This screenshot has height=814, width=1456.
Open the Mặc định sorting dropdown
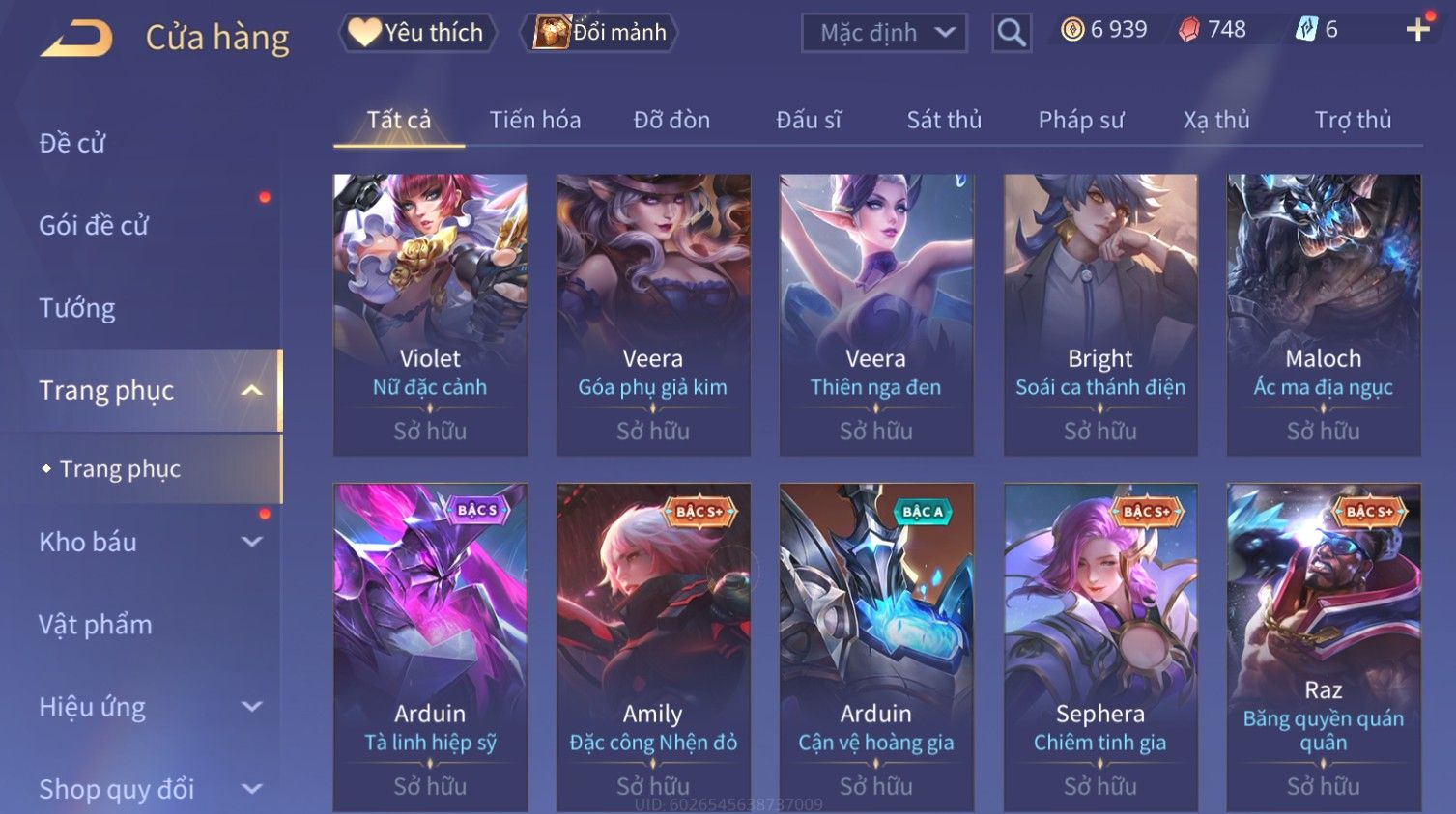pos(884,33)
